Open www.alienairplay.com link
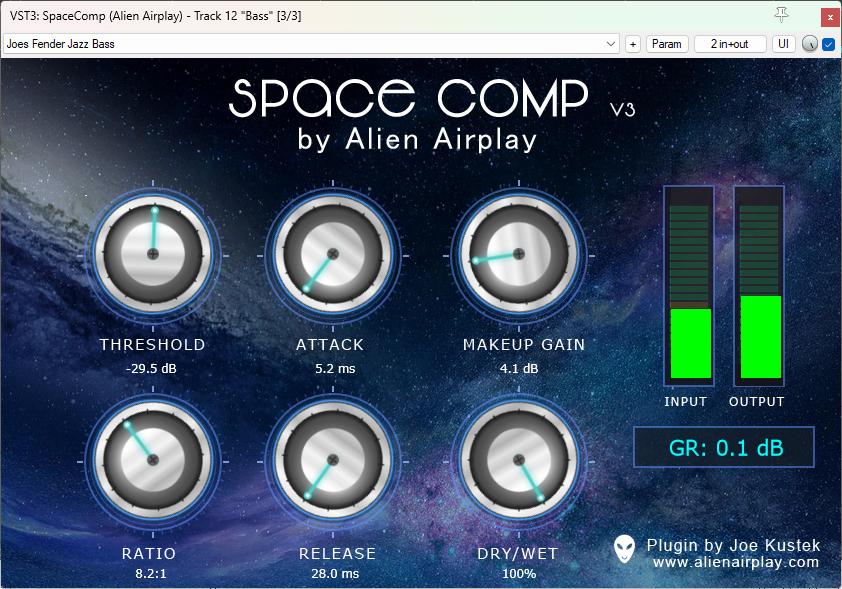Screen dimensions: 842x589 (x=735, y=563)
